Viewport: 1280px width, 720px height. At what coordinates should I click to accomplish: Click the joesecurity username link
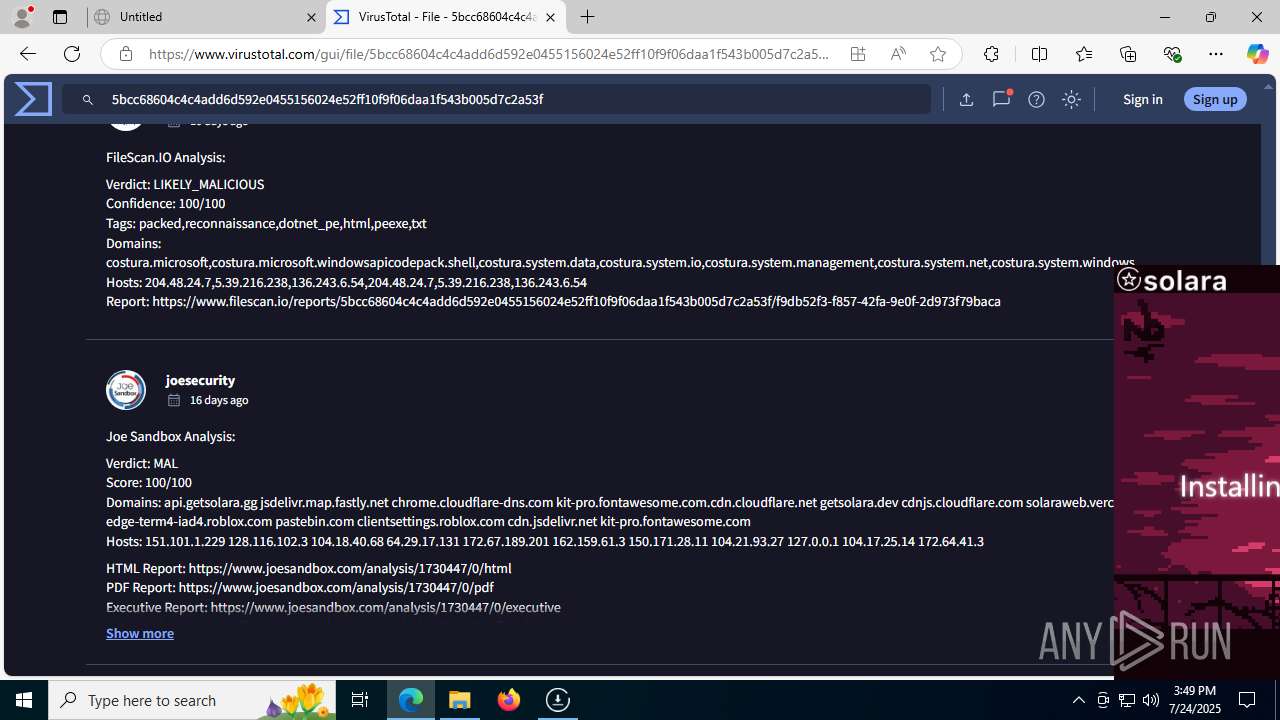[200, 380]
